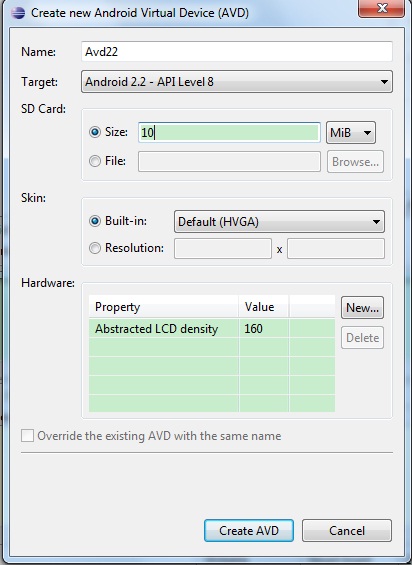Open the Target dropdown showing Android 2.2
The image size is (412, 565).
point(237,82)
